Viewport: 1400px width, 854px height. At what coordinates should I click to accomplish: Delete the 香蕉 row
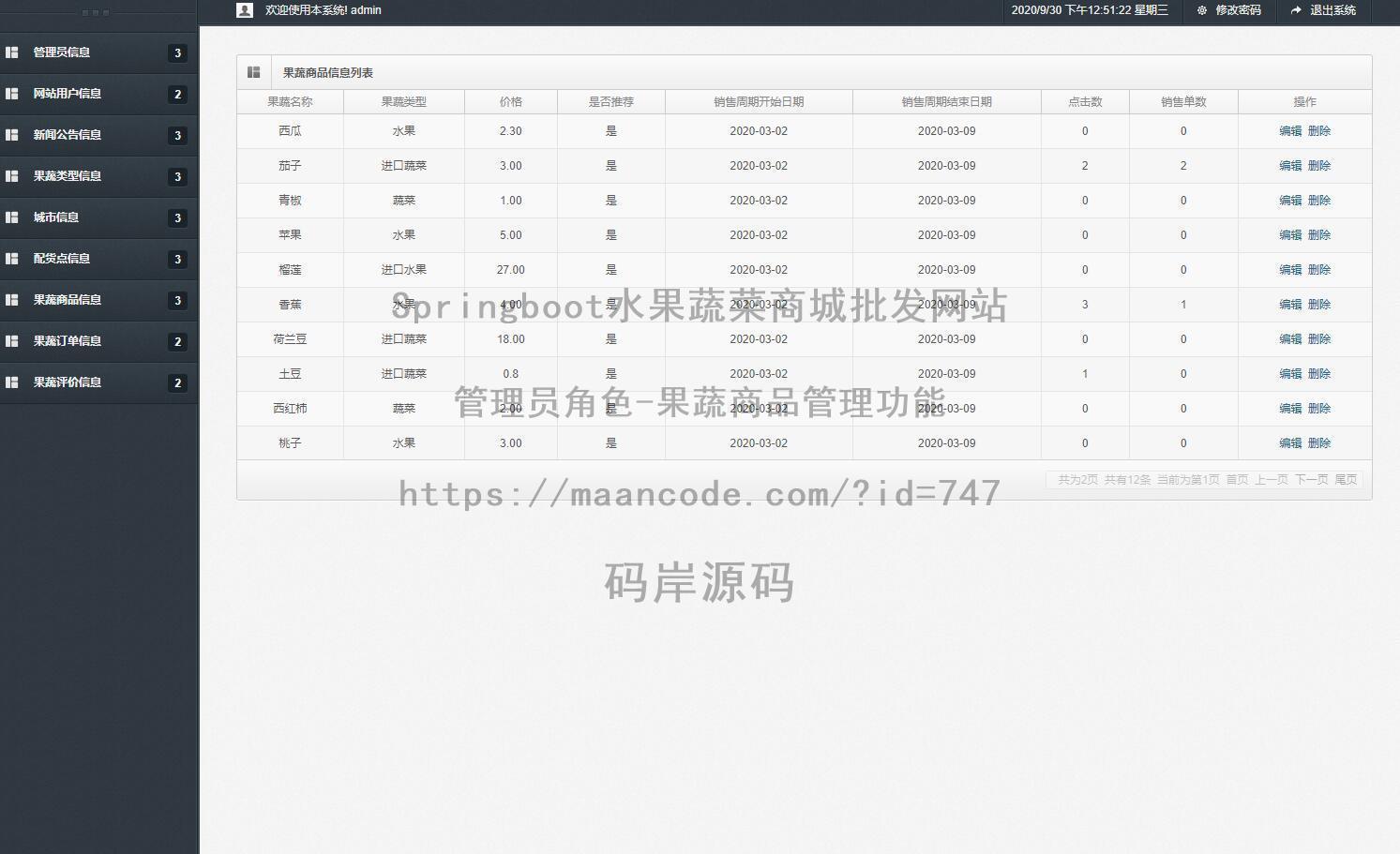click(1319, 305)
